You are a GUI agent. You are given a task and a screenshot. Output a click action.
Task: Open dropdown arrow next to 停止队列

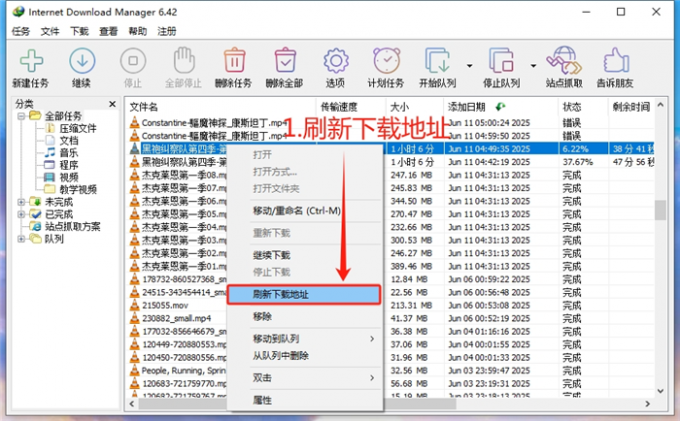[533, 66]
